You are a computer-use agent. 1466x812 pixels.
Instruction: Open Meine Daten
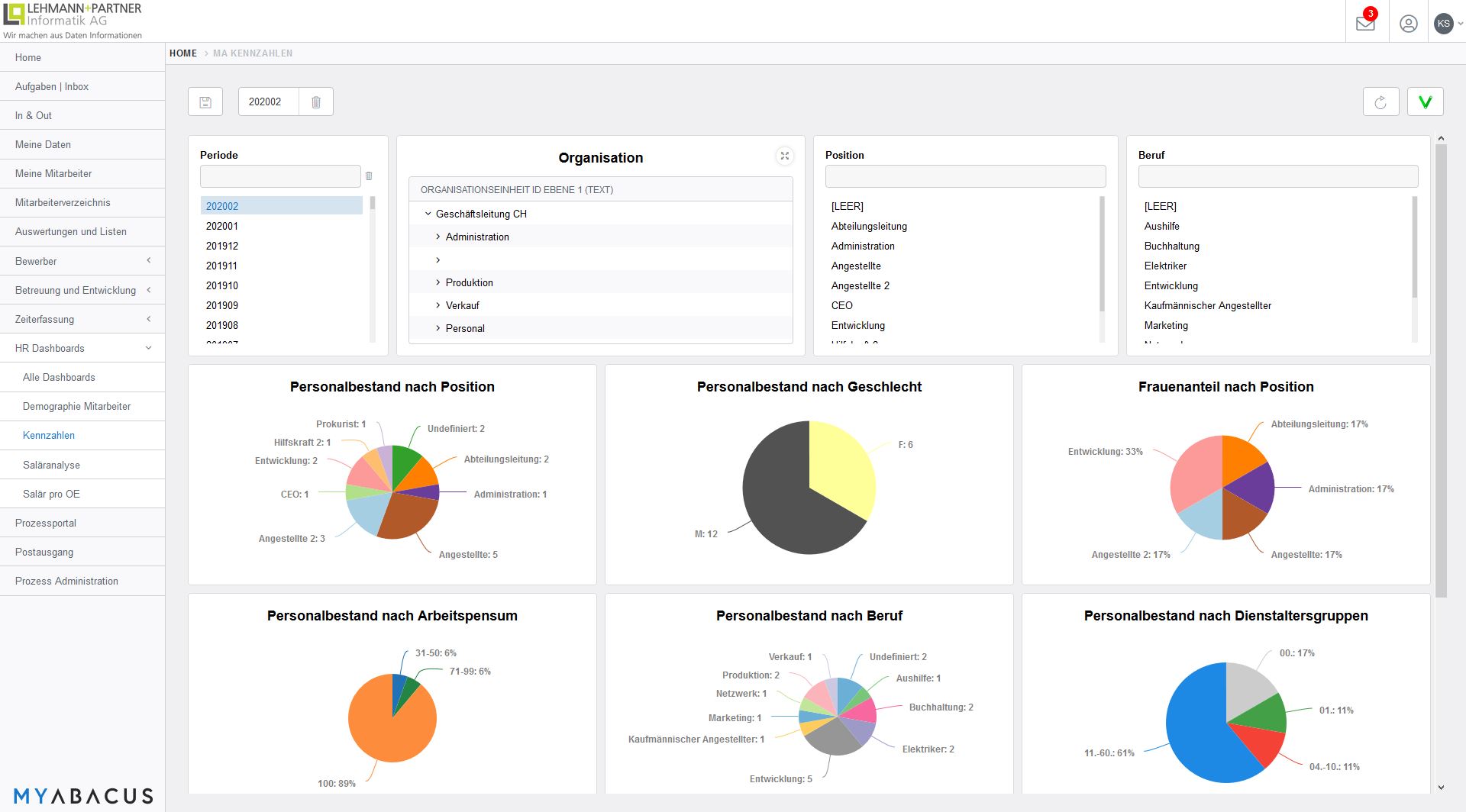click(x=82, y=144)
